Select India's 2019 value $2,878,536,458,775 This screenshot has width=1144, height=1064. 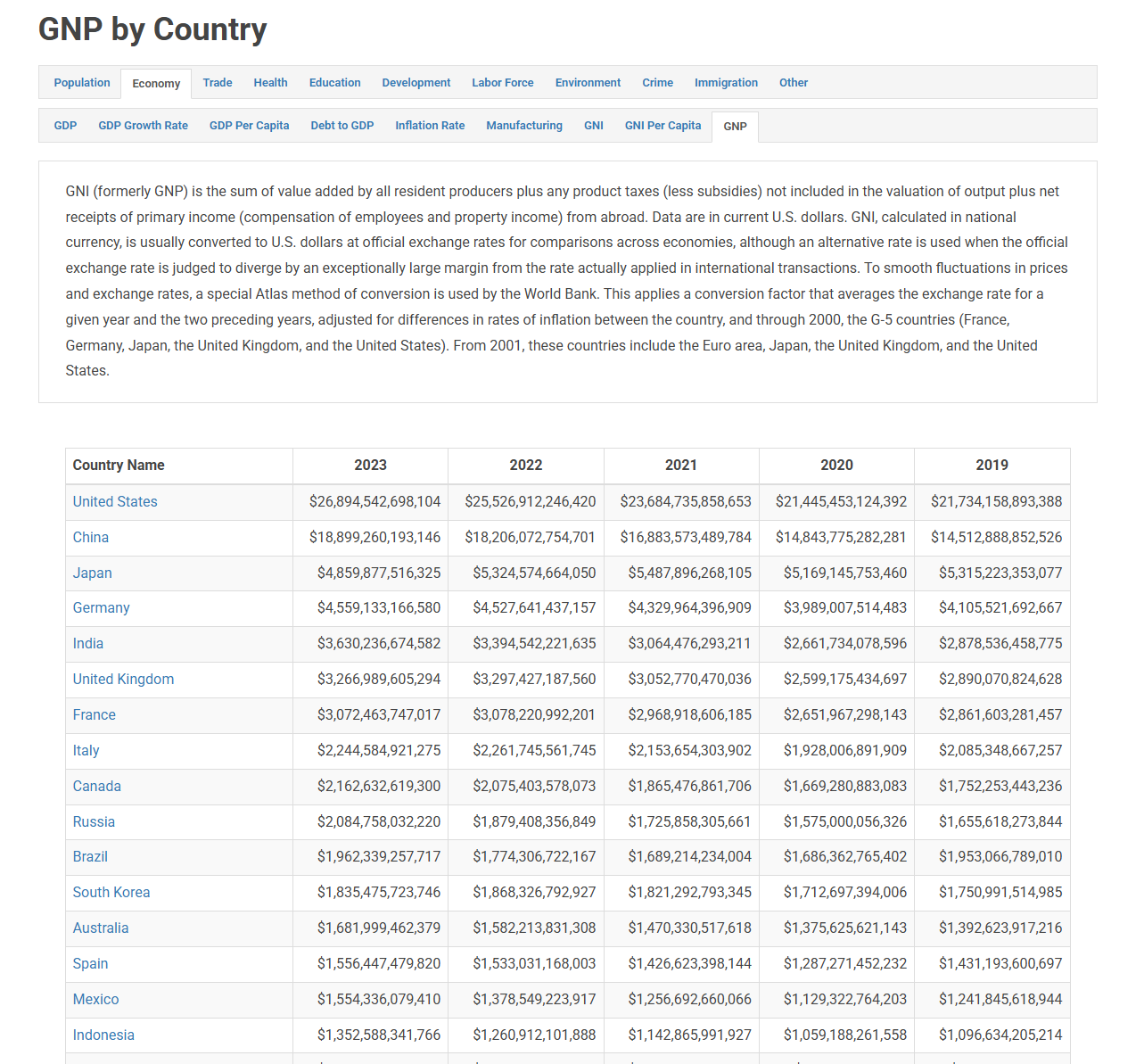(1000, 643)
